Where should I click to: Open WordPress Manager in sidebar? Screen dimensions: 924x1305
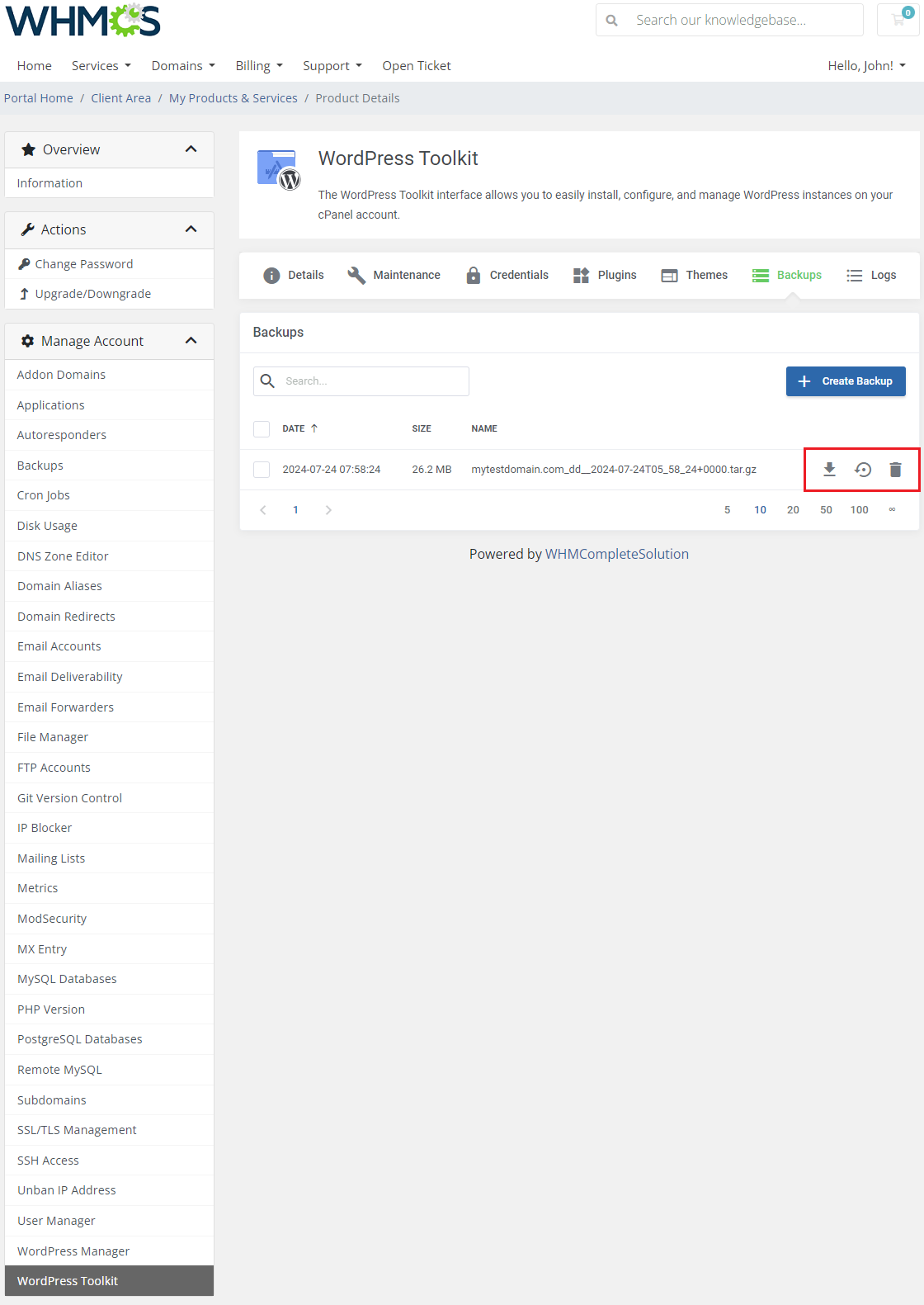tap(109, 1251)
